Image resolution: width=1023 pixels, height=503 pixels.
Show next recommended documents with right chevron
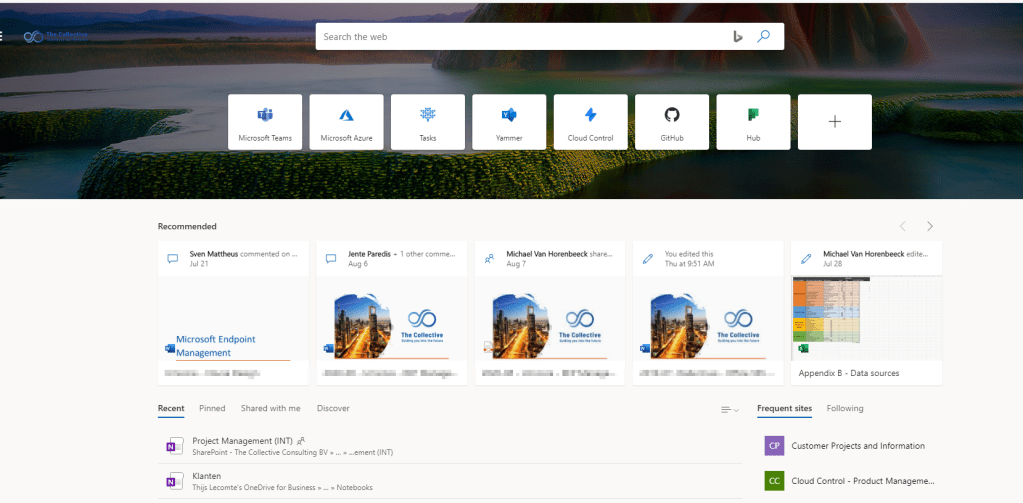coord(930,226)
